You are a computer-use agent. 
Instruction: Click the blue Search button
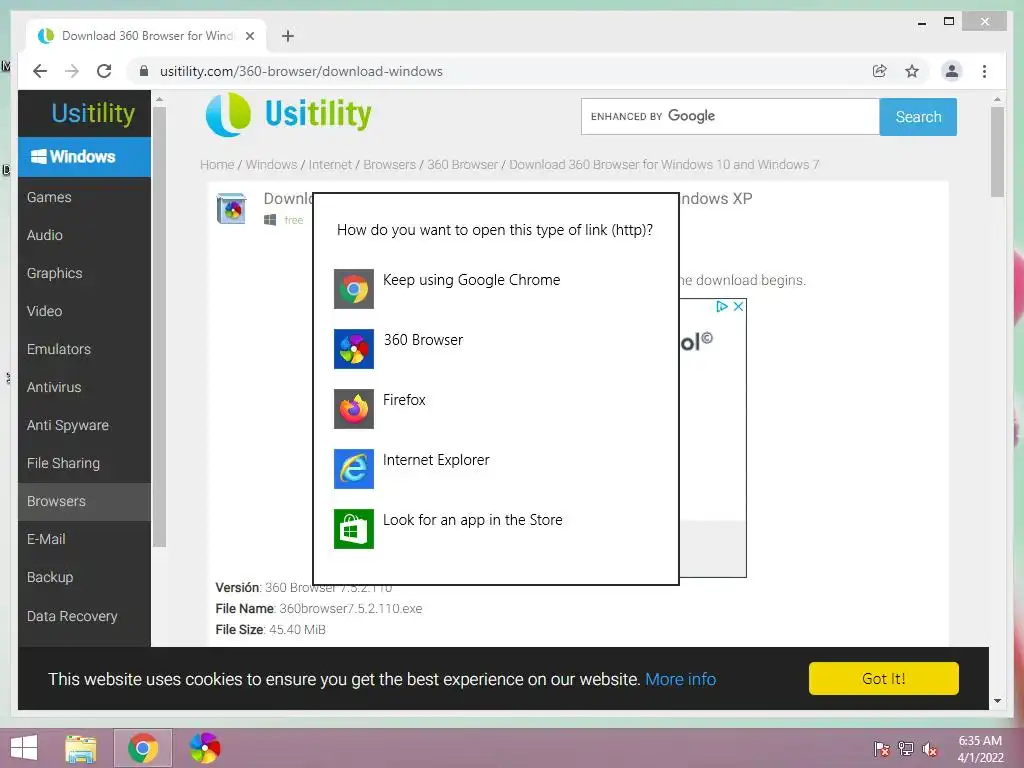coord(918,117)
